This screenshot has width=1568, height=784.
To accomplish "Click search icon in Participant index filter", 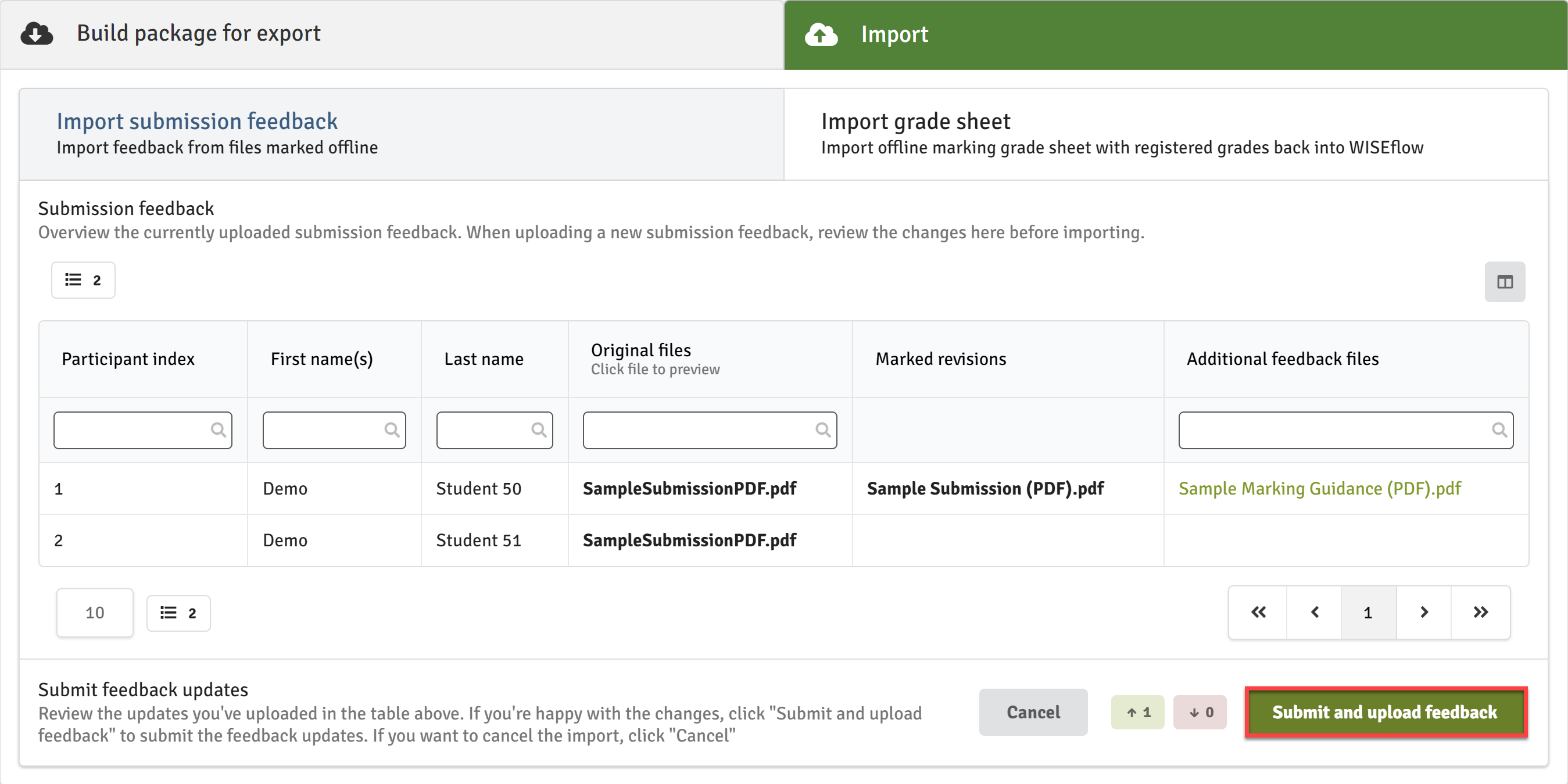I will (218, 430).
